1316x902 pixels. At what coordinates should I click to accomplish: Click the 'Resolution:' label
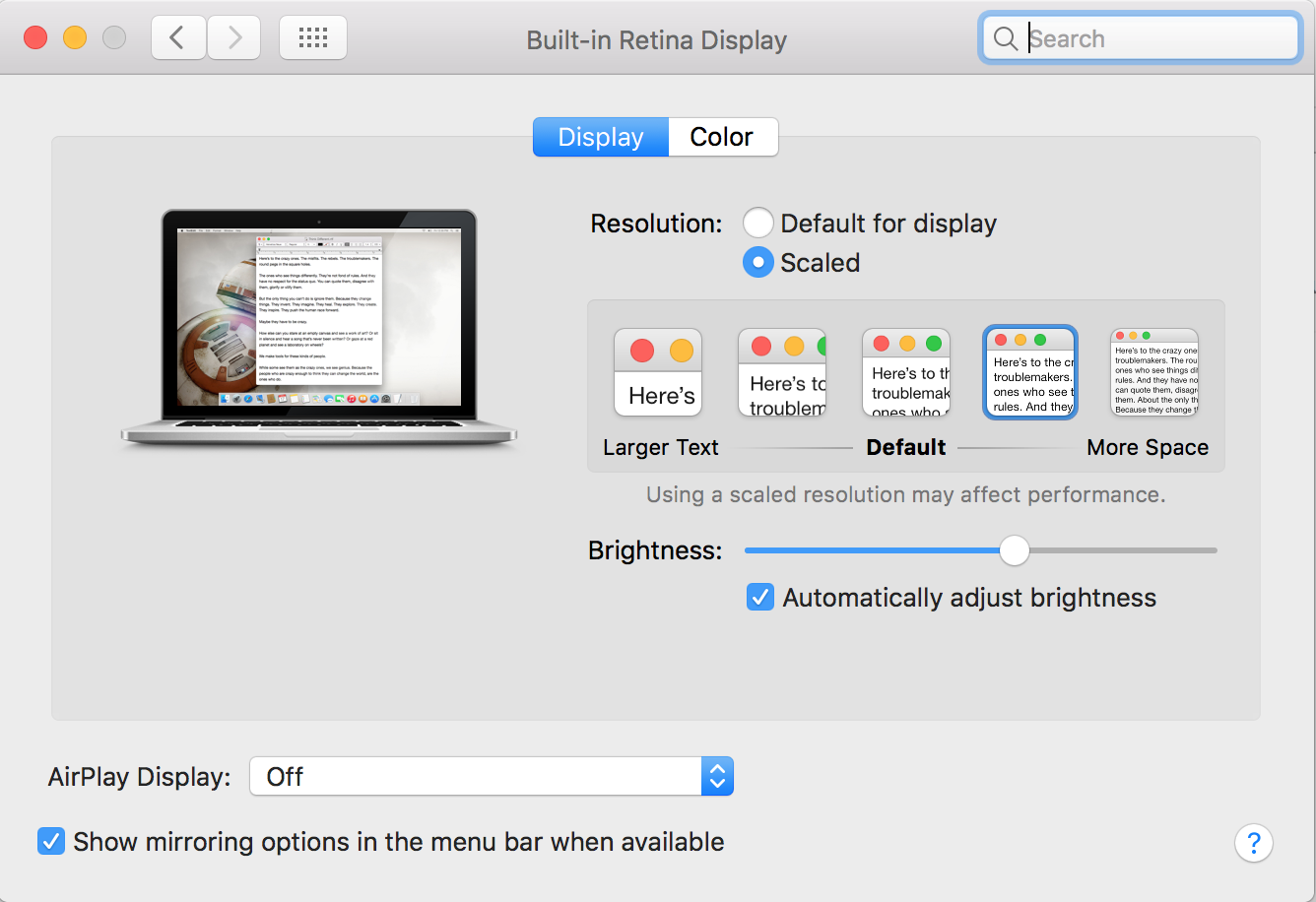tap(656, 224)
